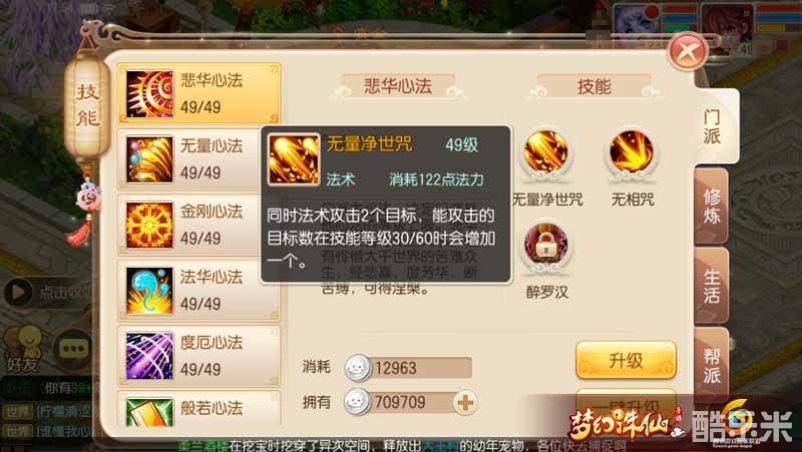Image resolution: width=802 pixels, height=452 pixels.
Task: Select the 悲华心法 skill icon
Action: pyautogui.click(x=149, y=94)
